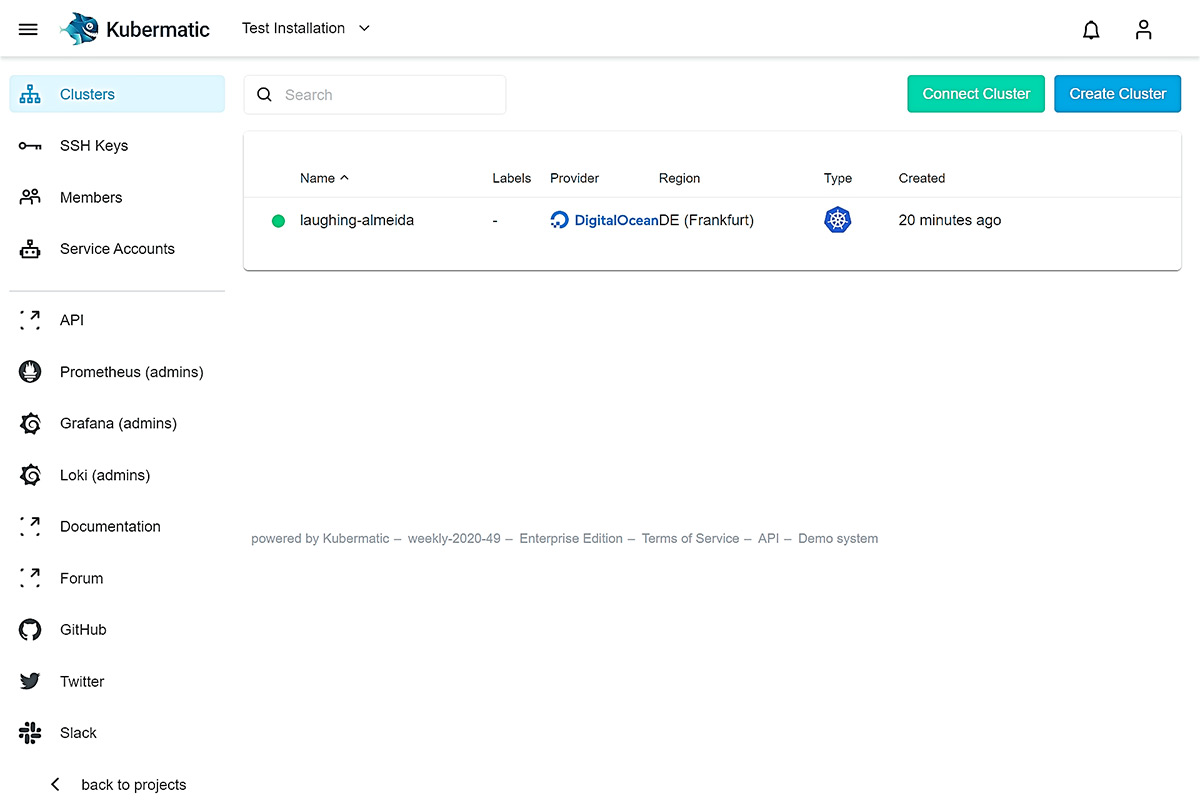The width and height of the screenshot is (1200, 803).
Task: View the Members section
Action: click(x=91, y=197)
